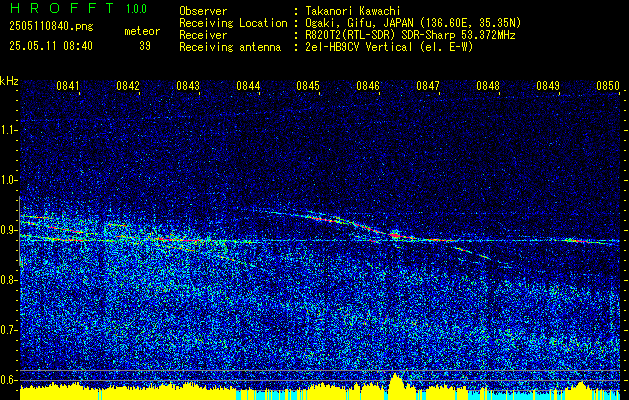Click receiver R820T2(RTL-SDR) SDR-Sharp 53.372MHz text
629x400 pixels.
[x=410, y=35]
